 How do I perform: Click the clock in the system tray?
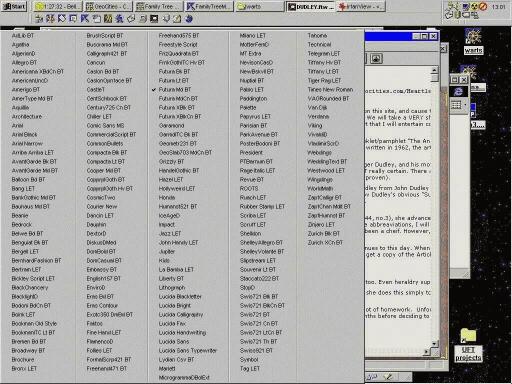point(498,6)
